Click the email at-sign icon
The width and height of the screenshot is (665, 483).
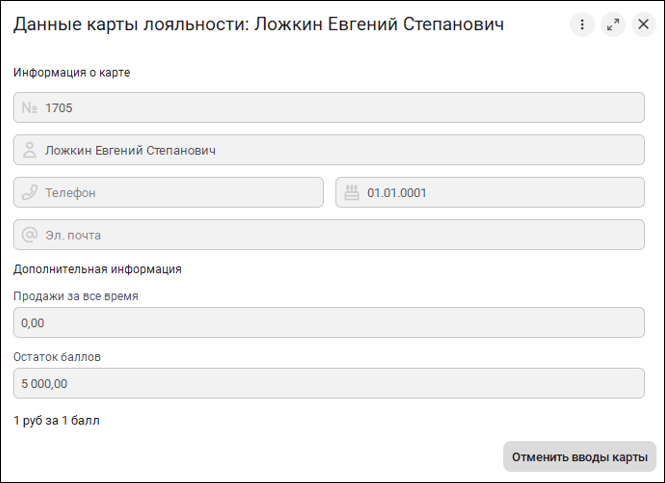pyautogui.click(x=29, y=235)
